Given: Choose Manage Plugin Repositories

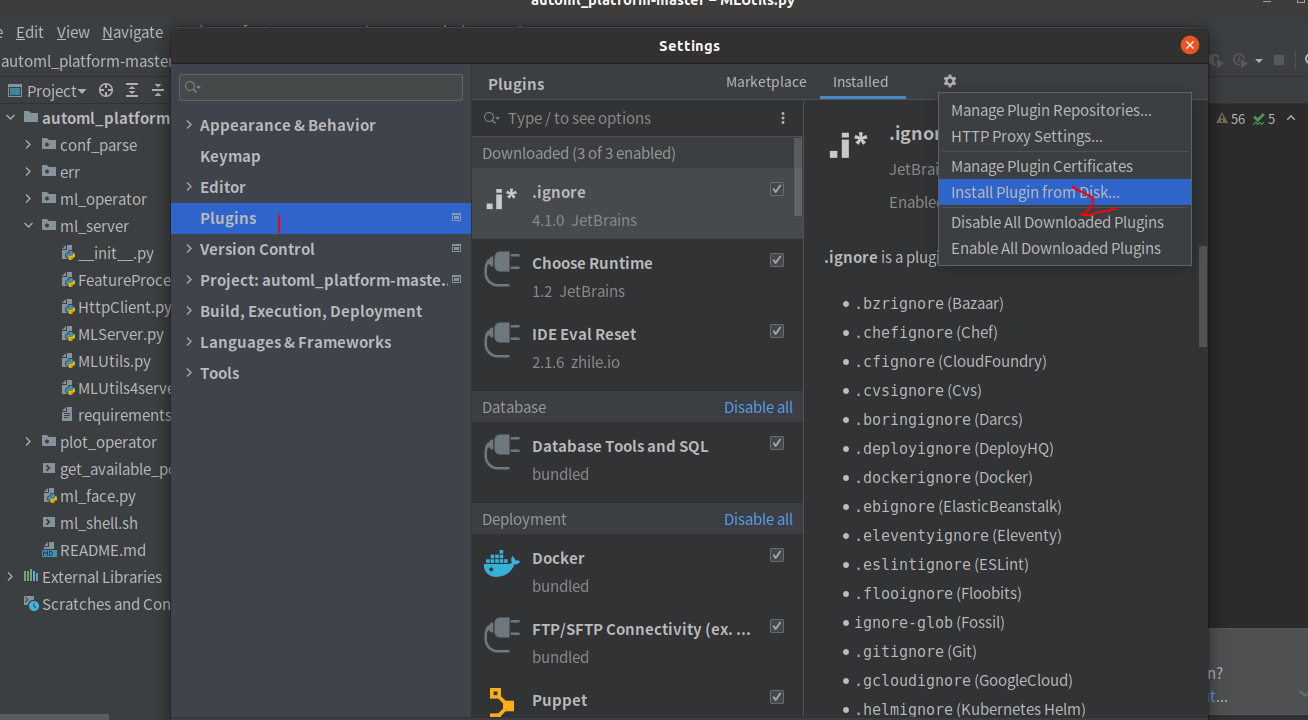Looking at the screenshot, I should click(x=1065, y=110).
